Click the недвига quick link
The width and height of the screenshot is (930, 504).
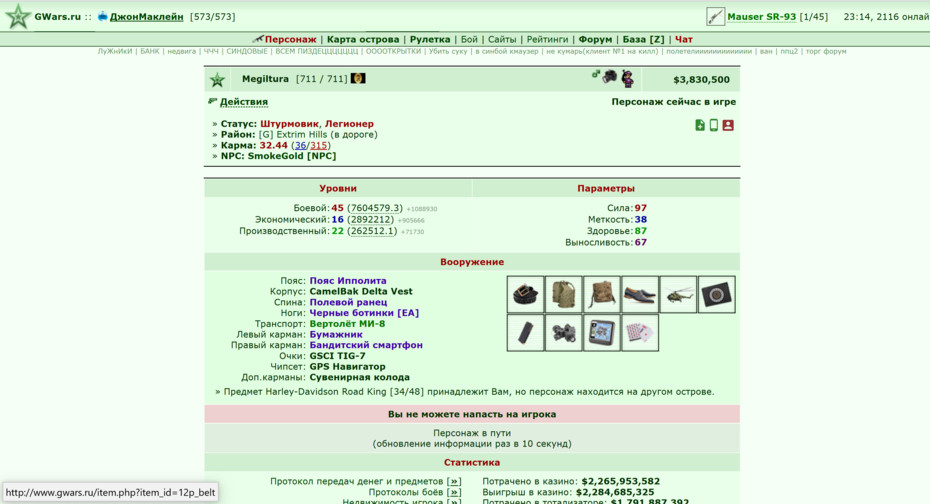point(181,52)
